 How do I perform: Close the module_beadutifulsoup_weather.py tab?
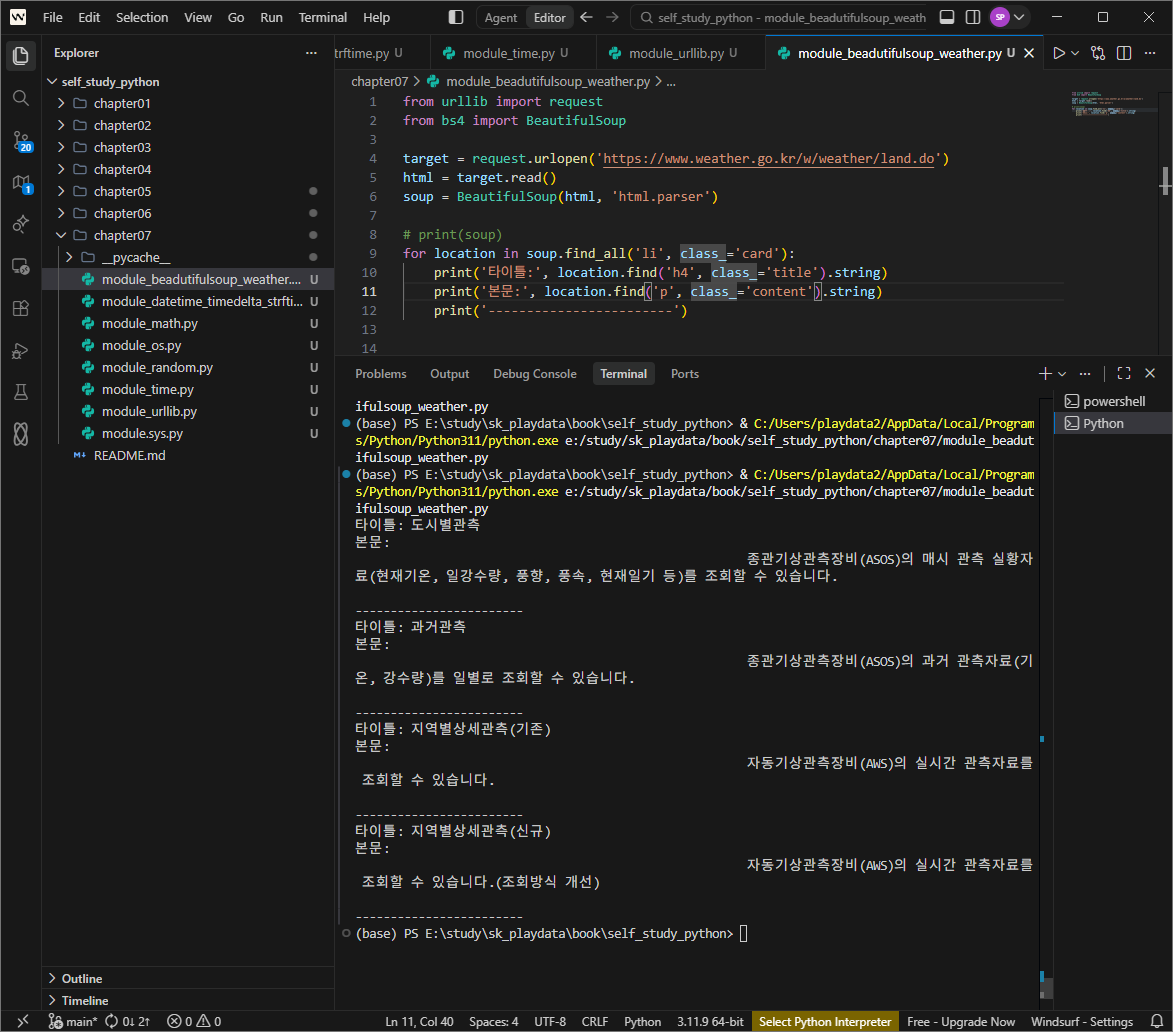coord(1029,53)
